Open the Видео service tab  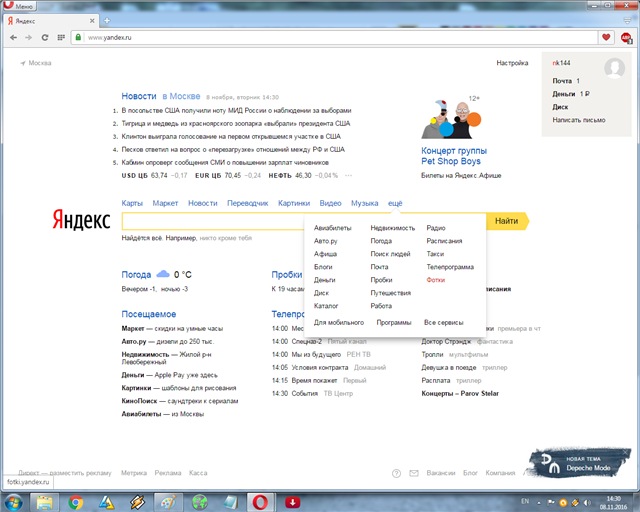tap(331, 203)
